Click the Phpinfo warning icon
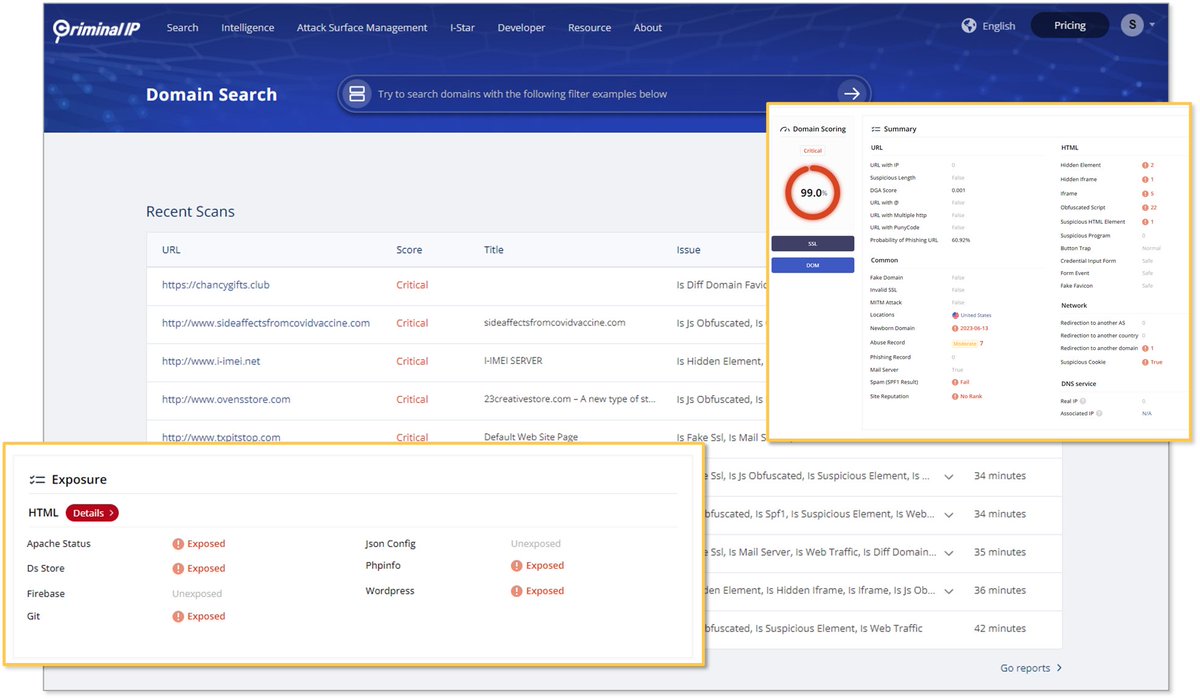This screenshot has width=1200, height=699. (517, 565)
